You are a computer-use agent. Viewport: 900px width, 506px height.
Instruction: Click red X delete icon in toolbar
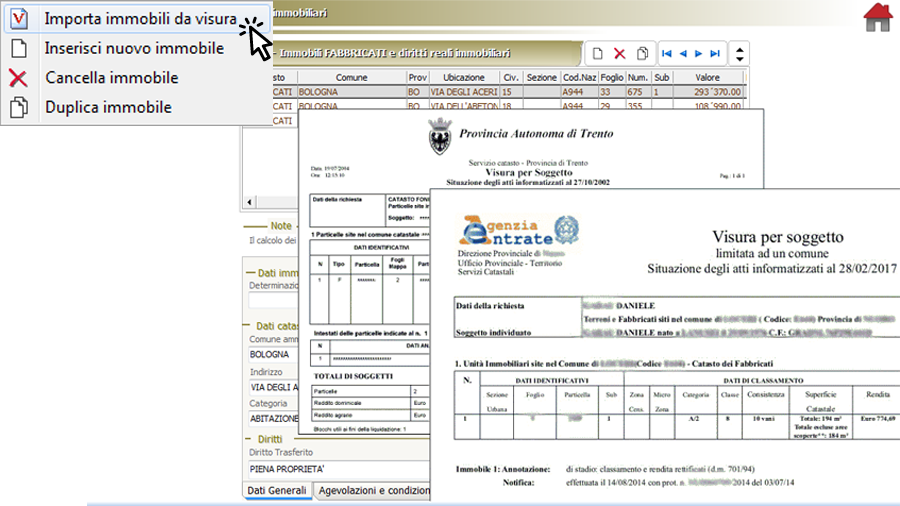pos(619,53)
